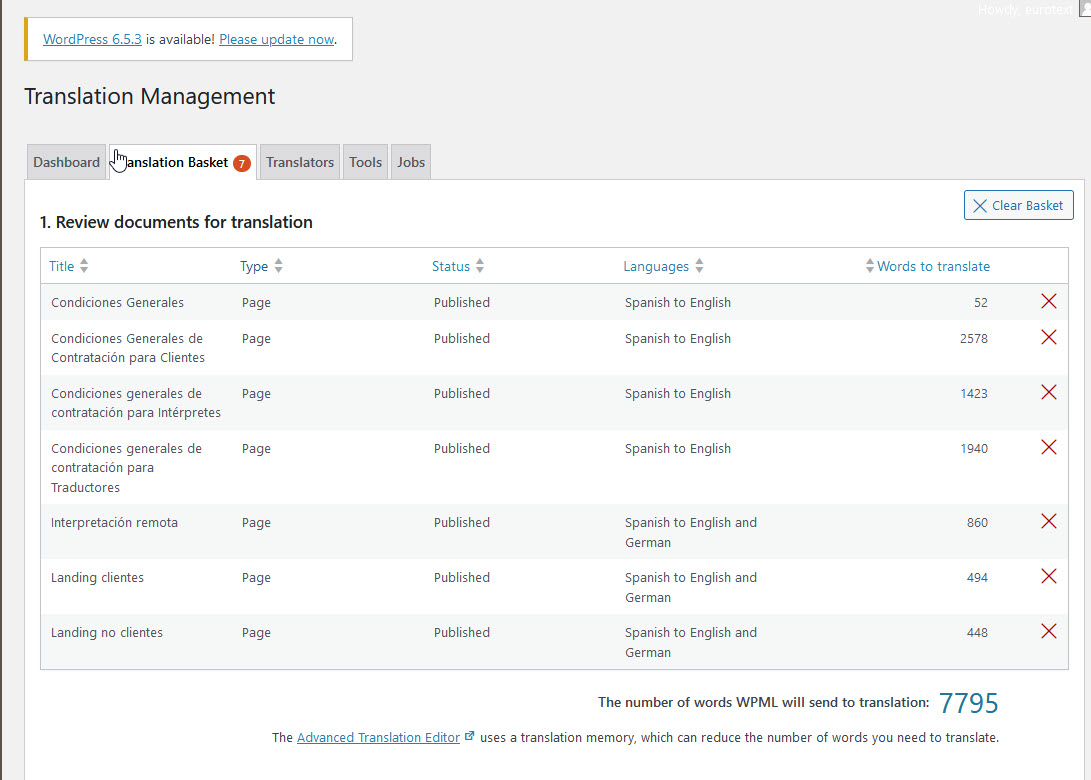This screenshot has height=780, width=1091.
Task: Open the Tools tab
Action: (365, 162)
